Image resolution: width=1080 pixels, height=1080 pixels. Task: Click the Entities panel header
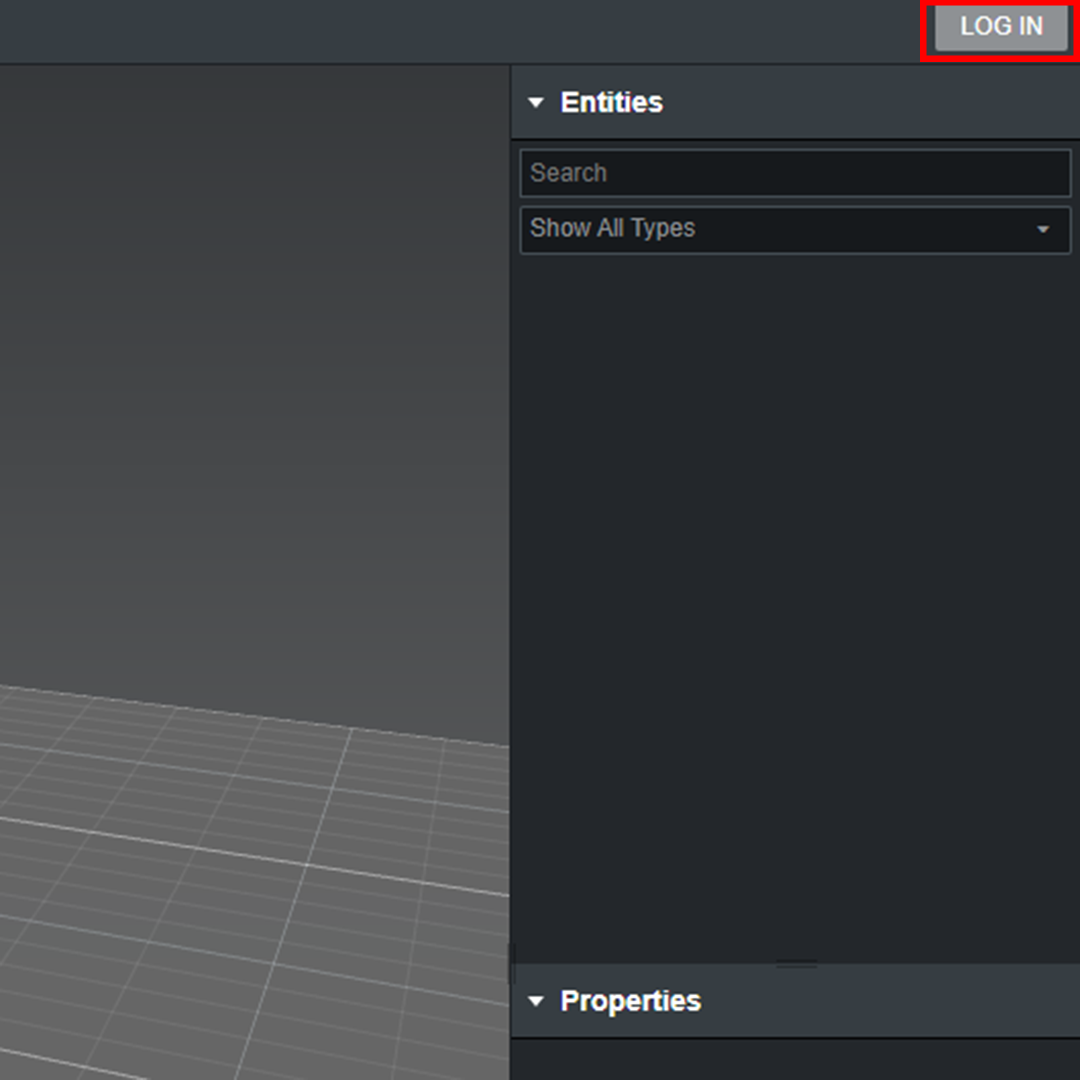click(x=611, y=102)
